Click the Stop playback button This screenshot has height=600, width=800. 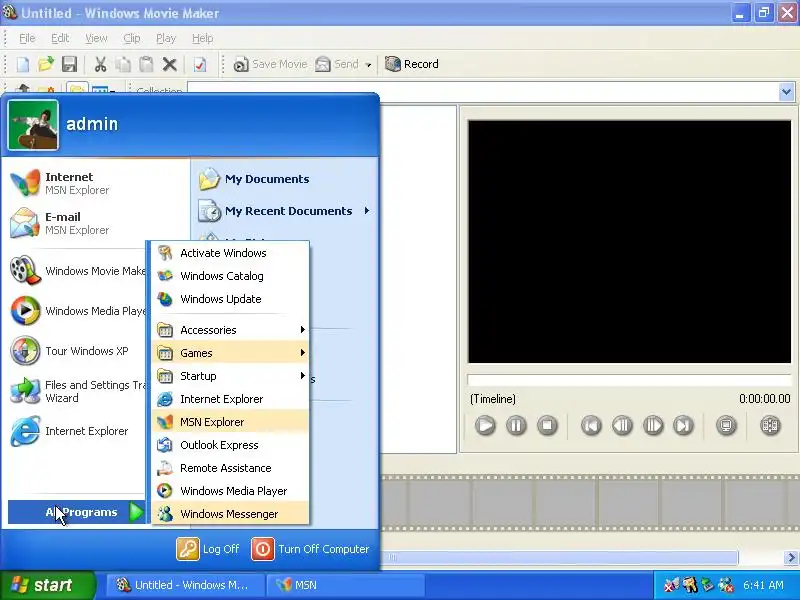[547, 425]
